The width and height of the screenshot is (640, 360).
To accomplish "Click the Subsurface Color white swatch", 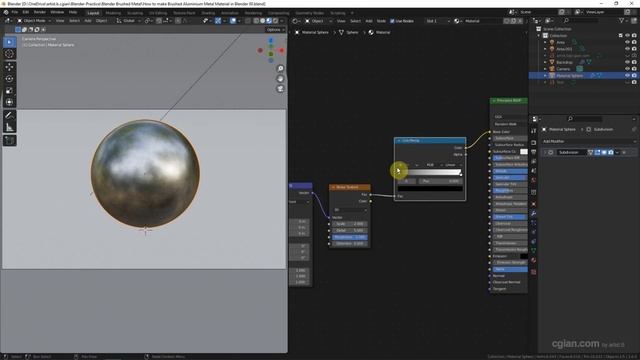I will pyautogui.click(x=524, y=151).
